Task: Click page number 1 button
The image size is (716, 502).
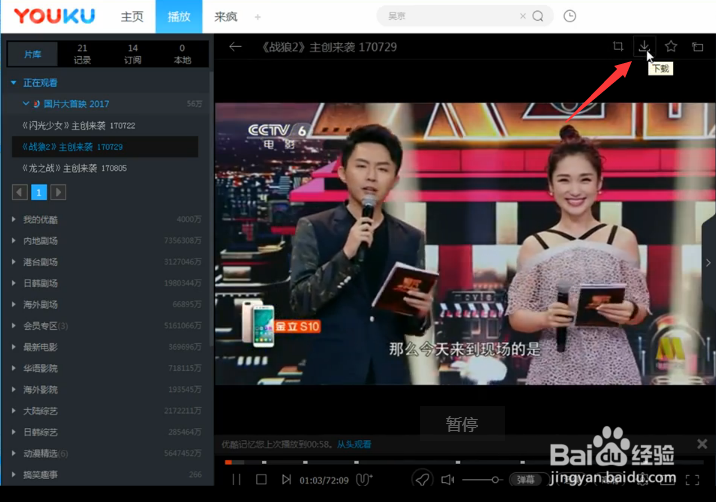Action: [x=39, y=192]
